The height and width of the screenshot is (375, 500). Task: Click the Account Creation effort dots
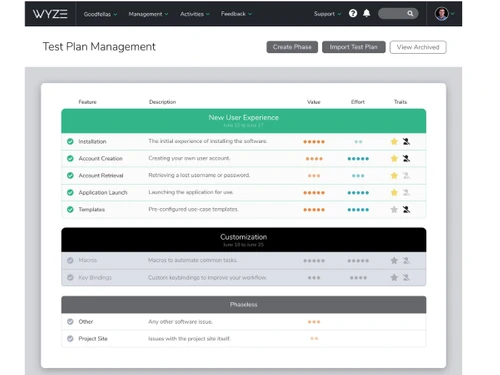tap(358, 159)
